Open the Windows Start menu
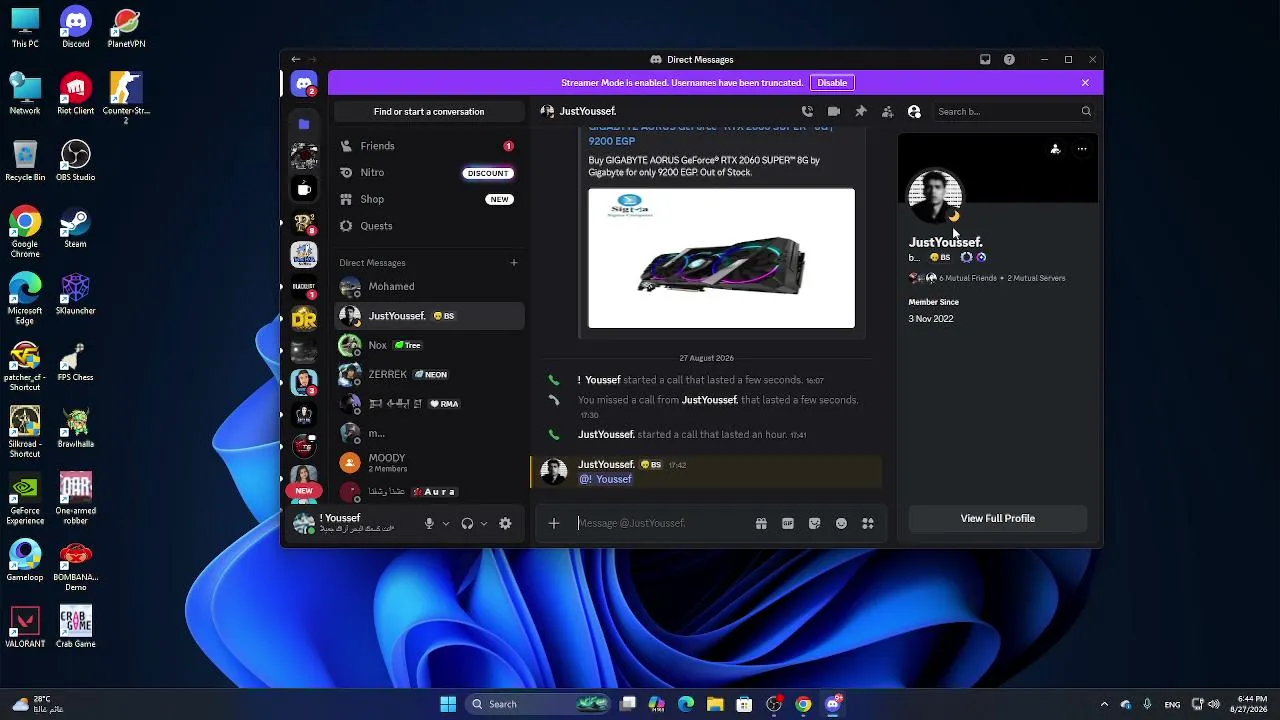This screenshot has height=720, width=1280. click(x=448, y=704)
